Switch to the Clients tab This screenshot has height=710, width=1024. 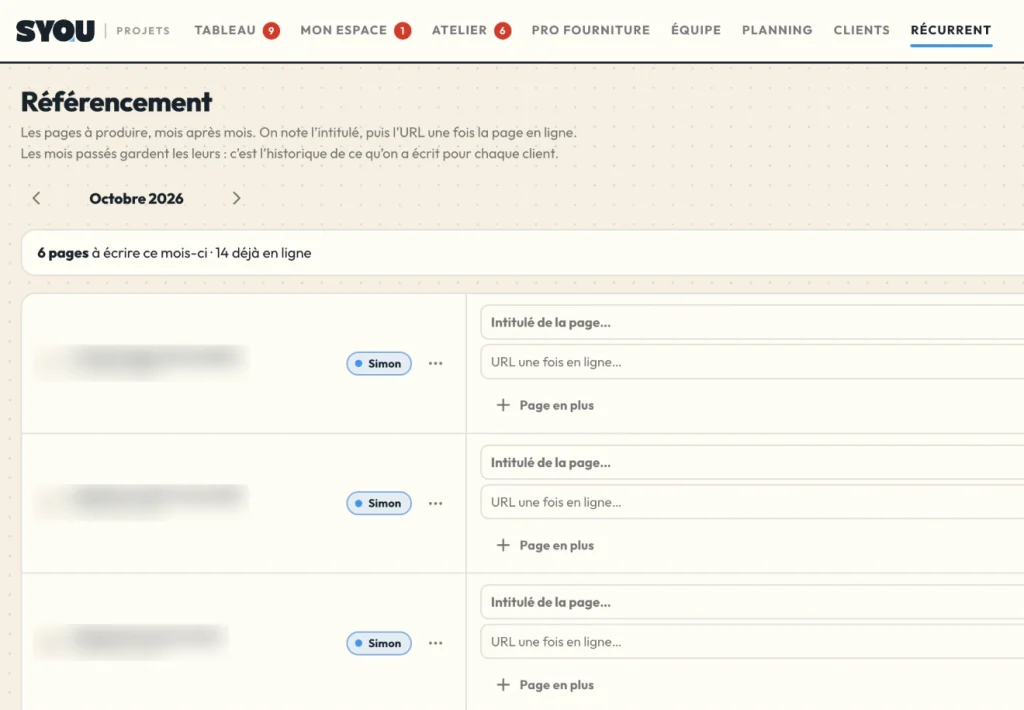point(861,30)
